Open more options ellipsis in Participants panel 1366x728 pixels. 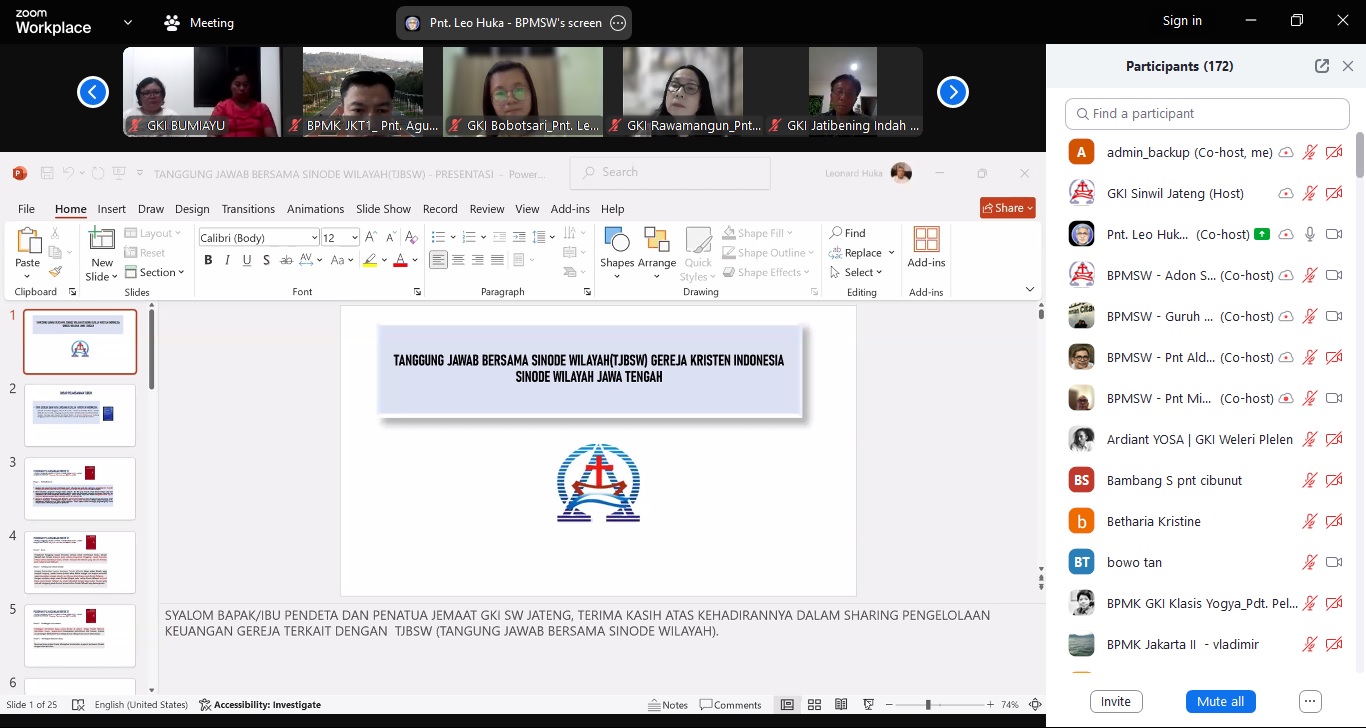(x=1311, y=701)
